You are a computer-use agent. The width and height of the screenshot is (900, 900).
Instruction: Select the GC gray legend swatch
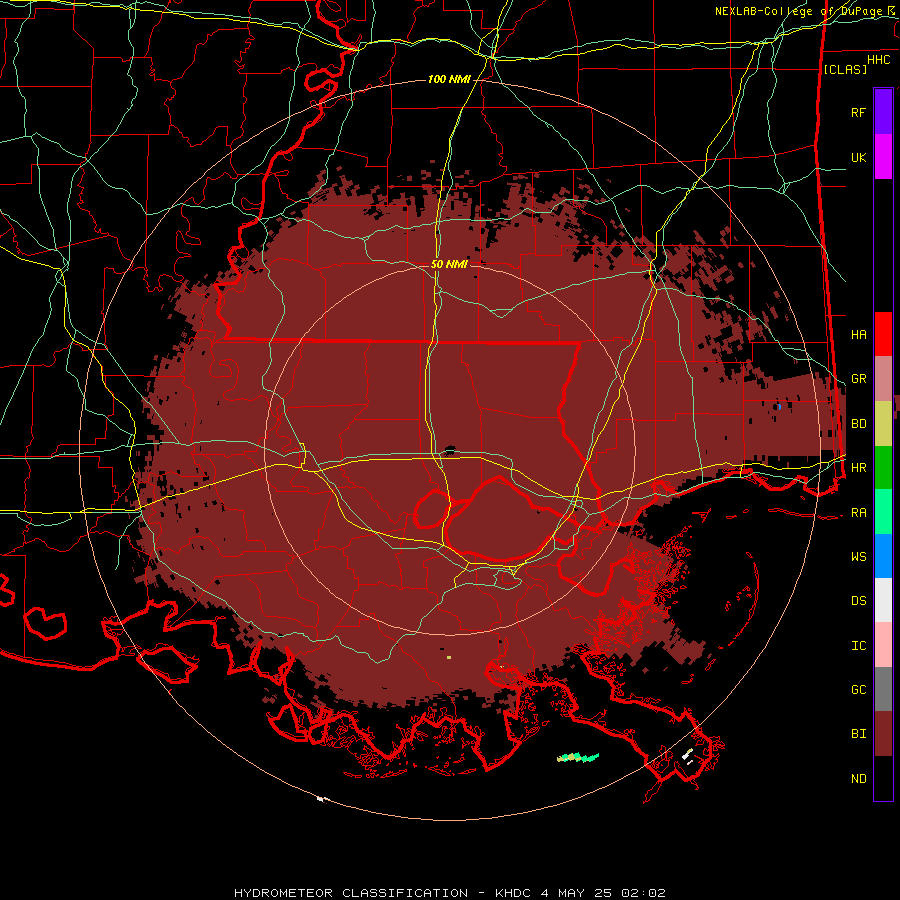click(883, 689)
